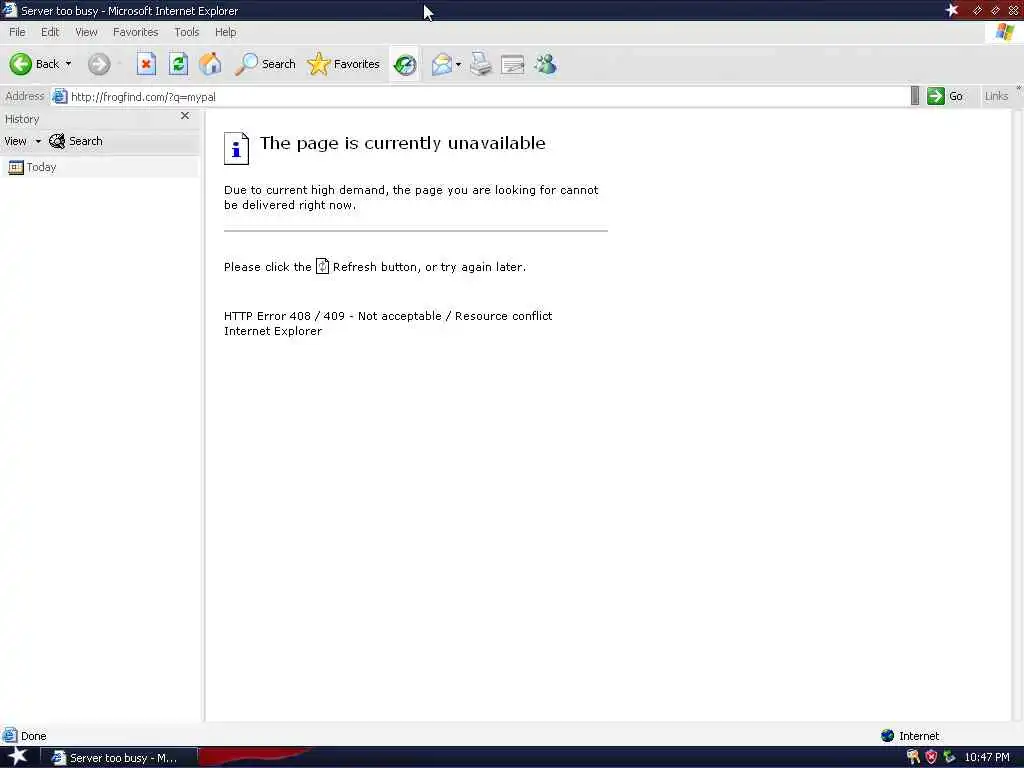Click the tray keys security icon
1024x768 pixels.
(913, 758)
